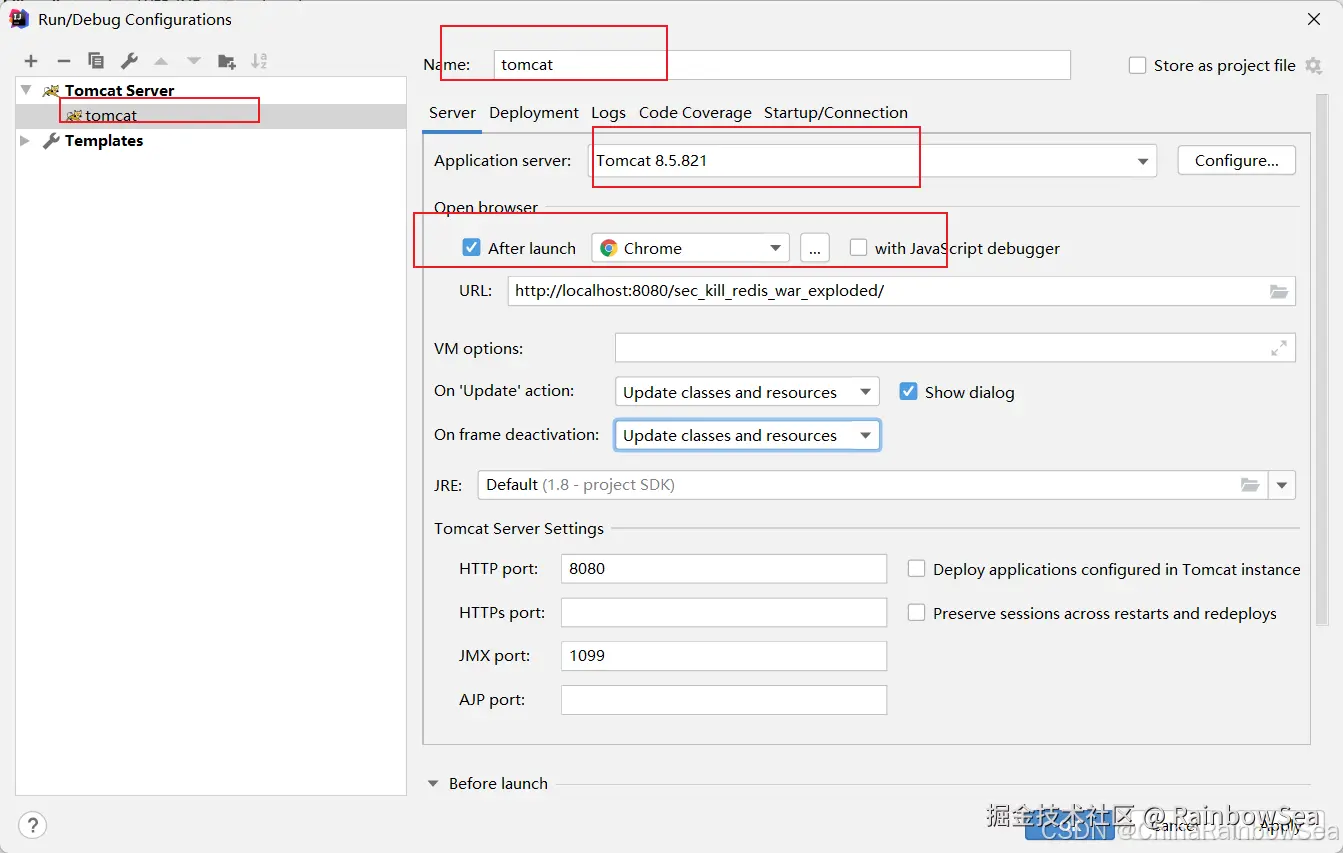Viewport: 1343px width, 853px height.
Task: Click the Tomcat Server group icon
Action: (x=51, y=91)
